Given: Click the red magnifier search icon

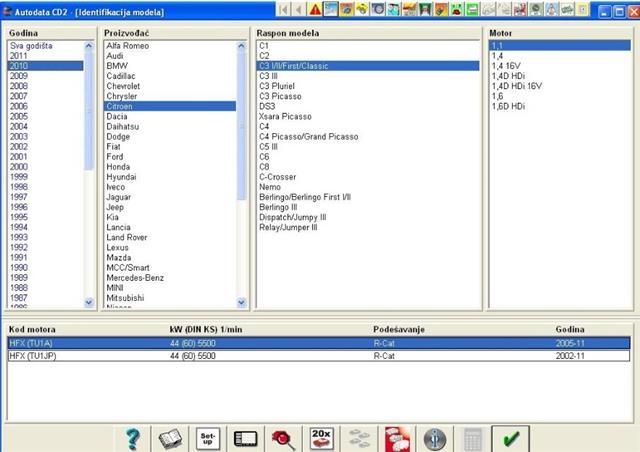Looking at the screenshot, I should [x=283, y=439].
